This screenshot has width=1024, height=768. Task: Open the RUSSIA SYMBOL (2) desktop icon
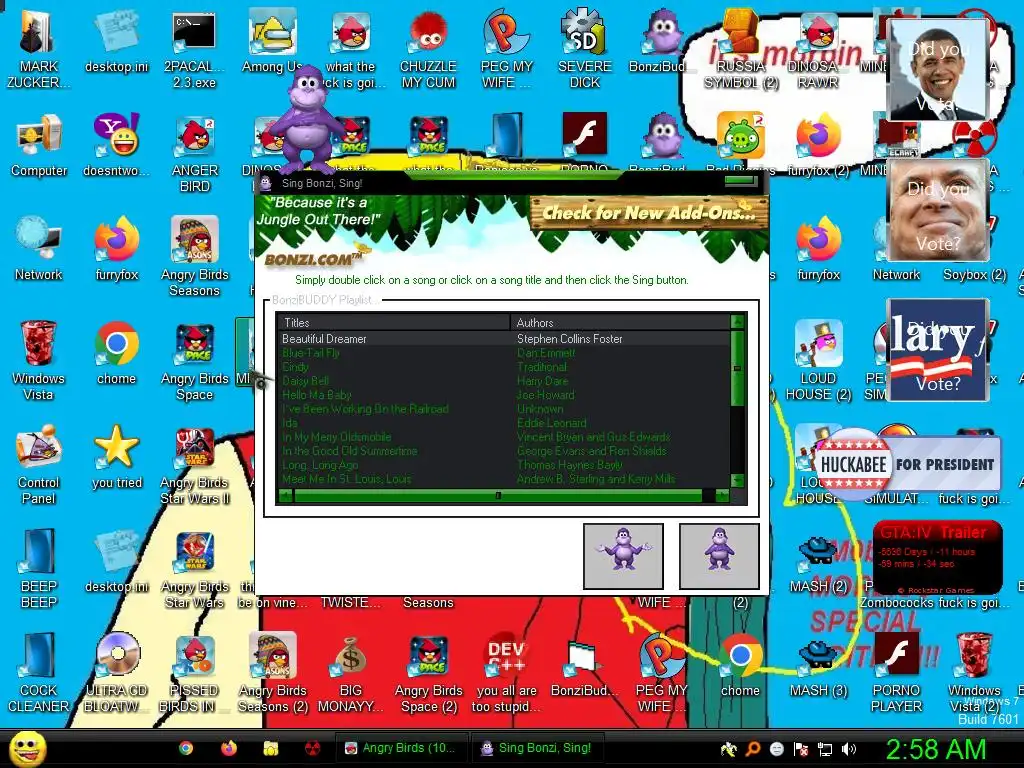coord(741,48)
